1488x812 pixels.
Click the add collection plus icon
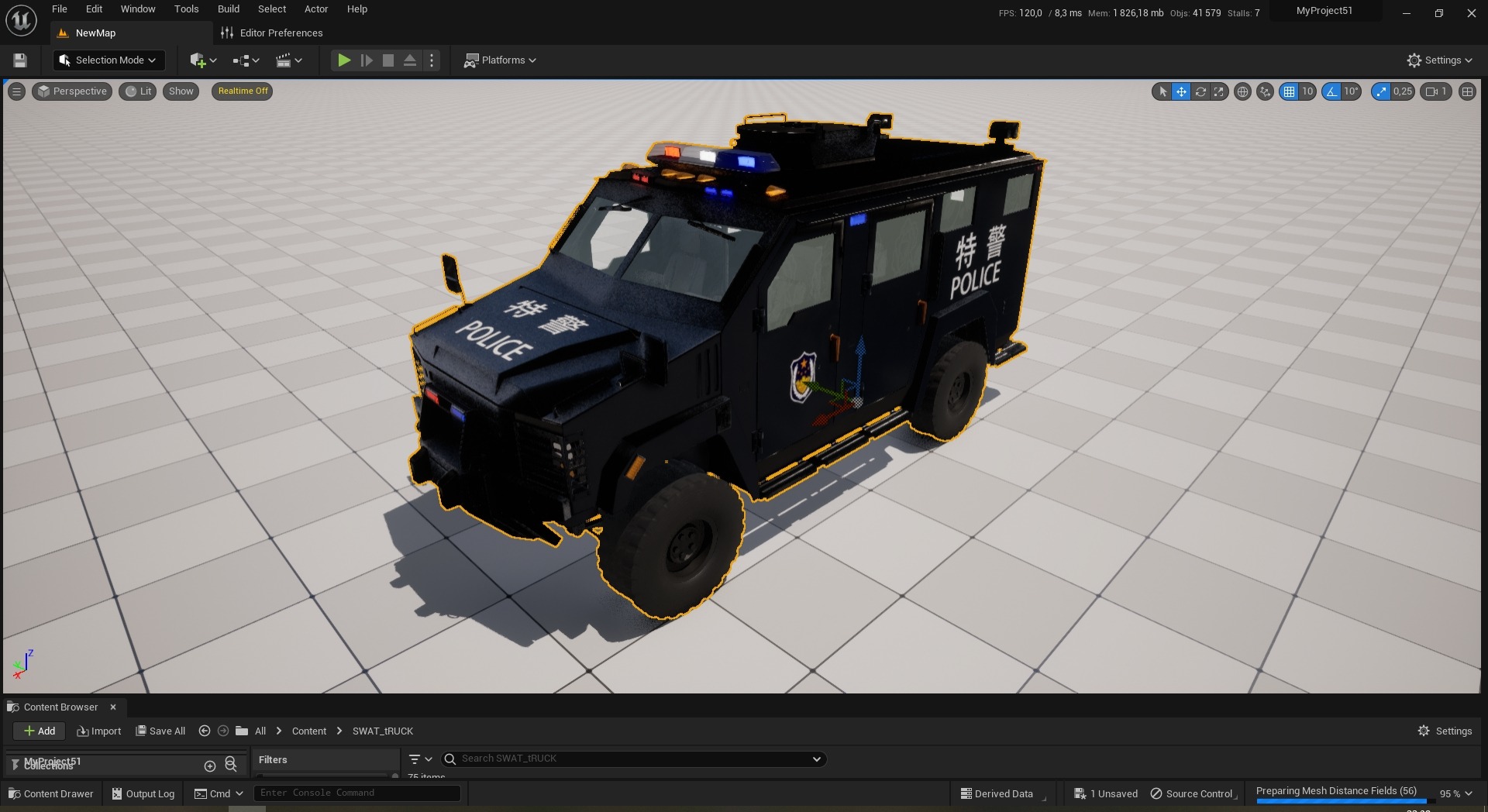(x=210, y=766)
